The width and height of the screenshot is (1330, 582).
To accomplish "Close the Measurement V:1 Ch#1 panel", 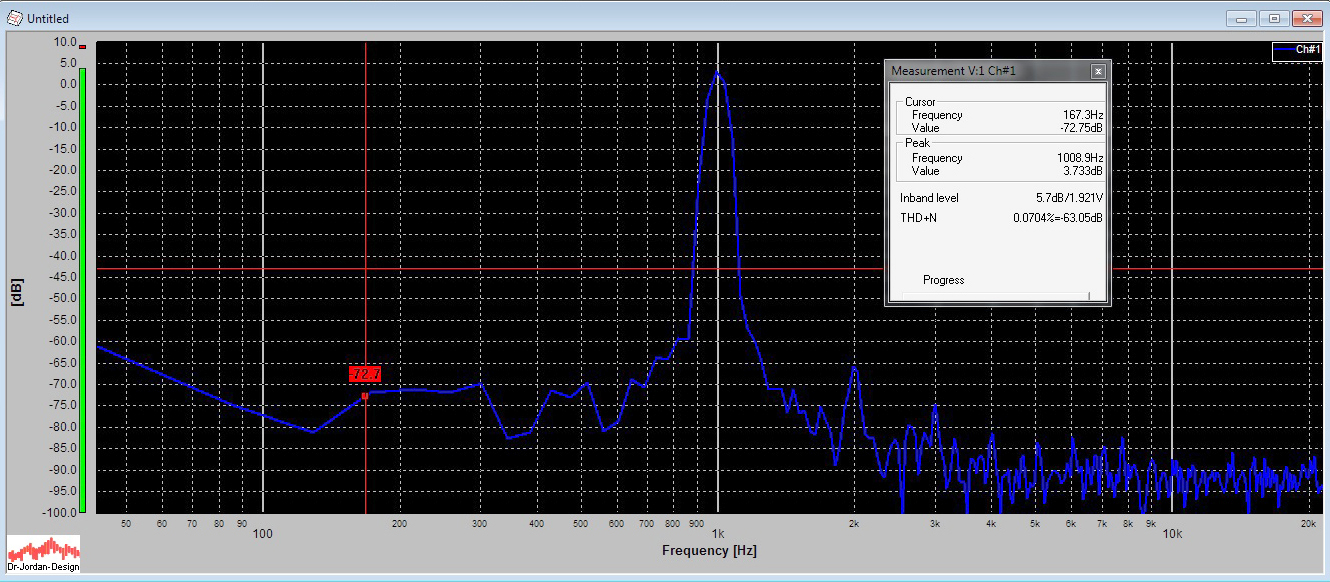I will click(1097, 71).
